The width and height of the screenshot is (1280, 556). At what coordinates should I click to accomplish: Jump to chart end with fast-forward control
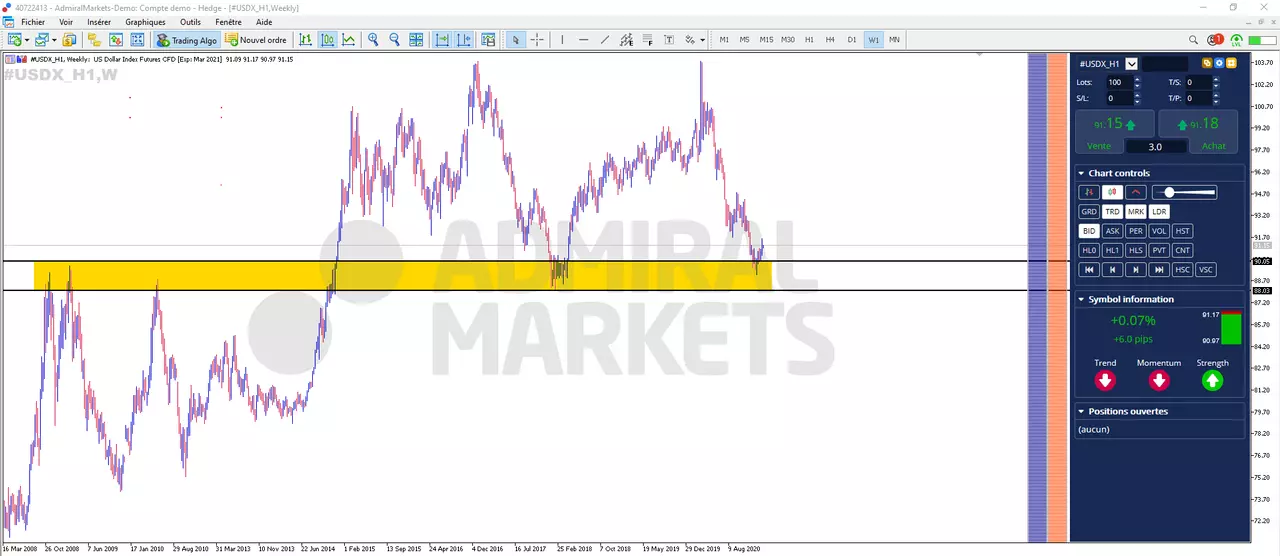pos(1159,269)
